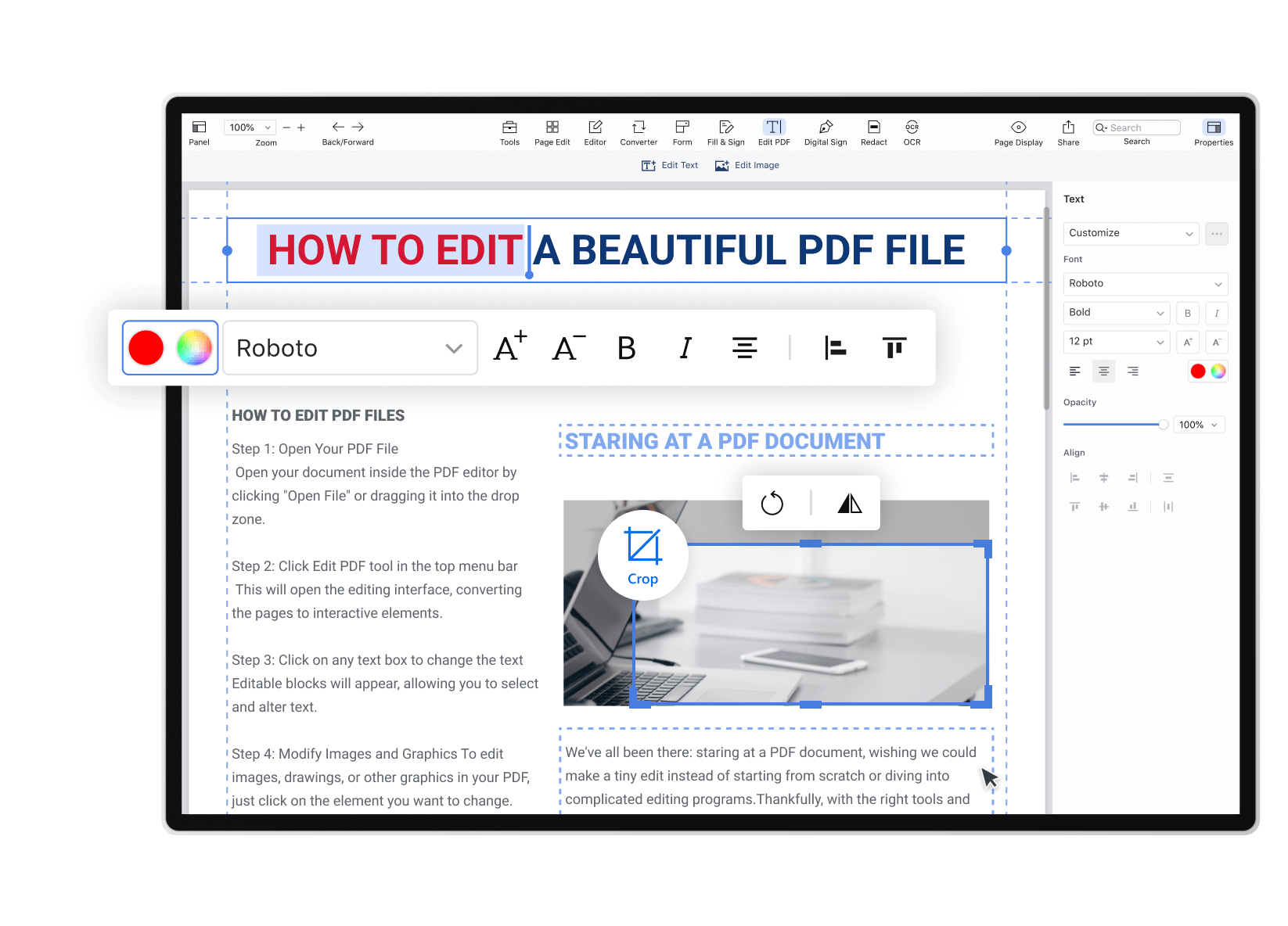
Task: Toggle Bold in the floating toolbar
Action: [627, 348]
